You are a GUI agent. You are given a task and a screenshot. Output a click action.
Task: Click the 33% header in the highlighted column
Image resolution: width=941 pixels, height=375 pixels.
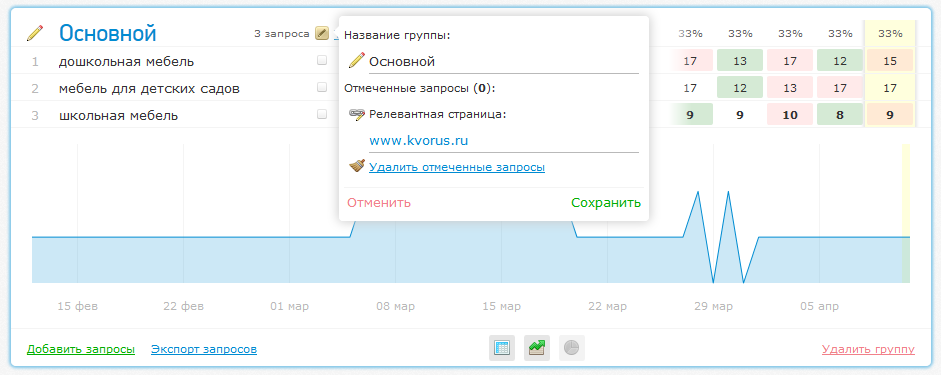click(x=890, y=34)
